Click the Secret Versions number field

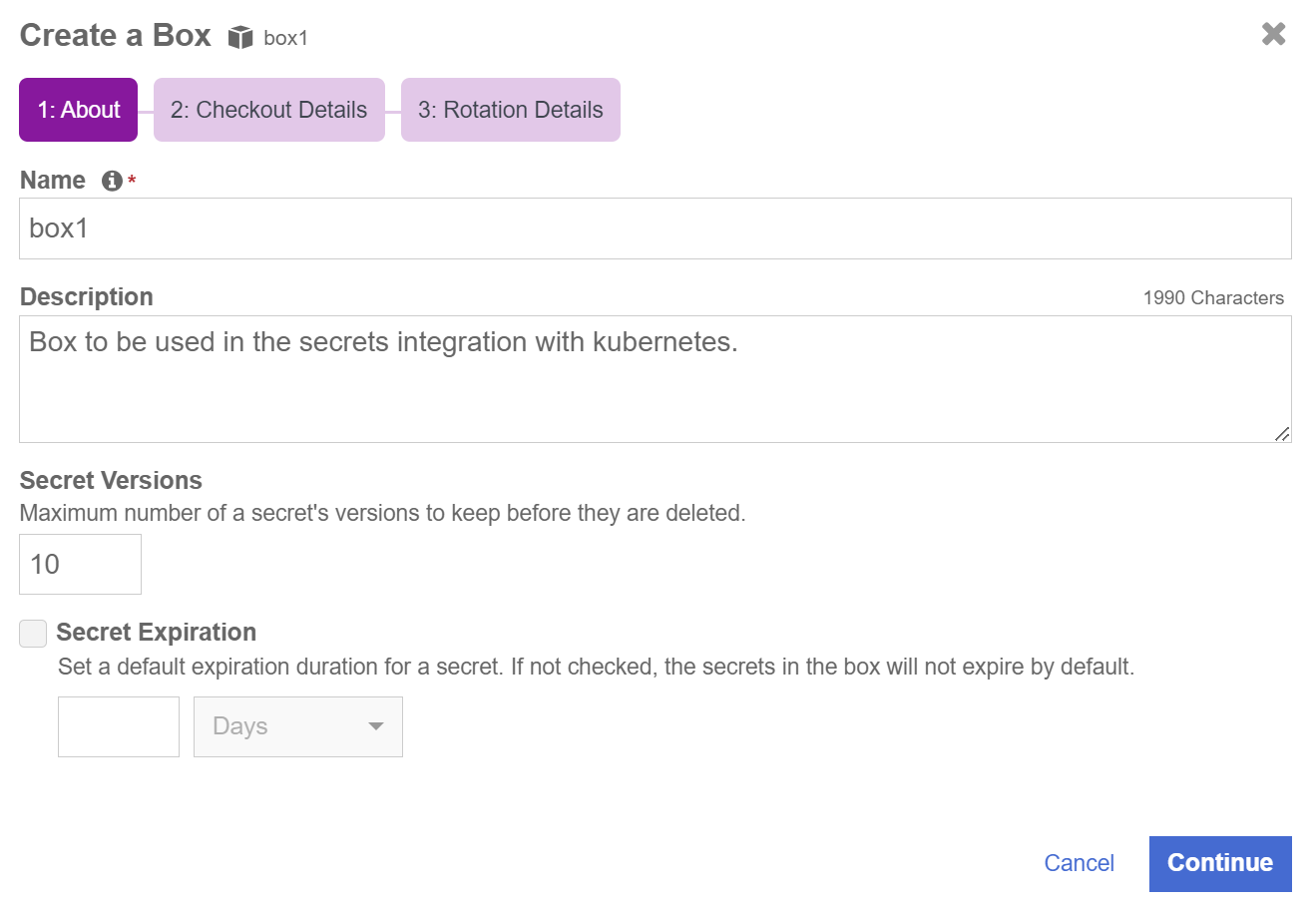(80, 564)
